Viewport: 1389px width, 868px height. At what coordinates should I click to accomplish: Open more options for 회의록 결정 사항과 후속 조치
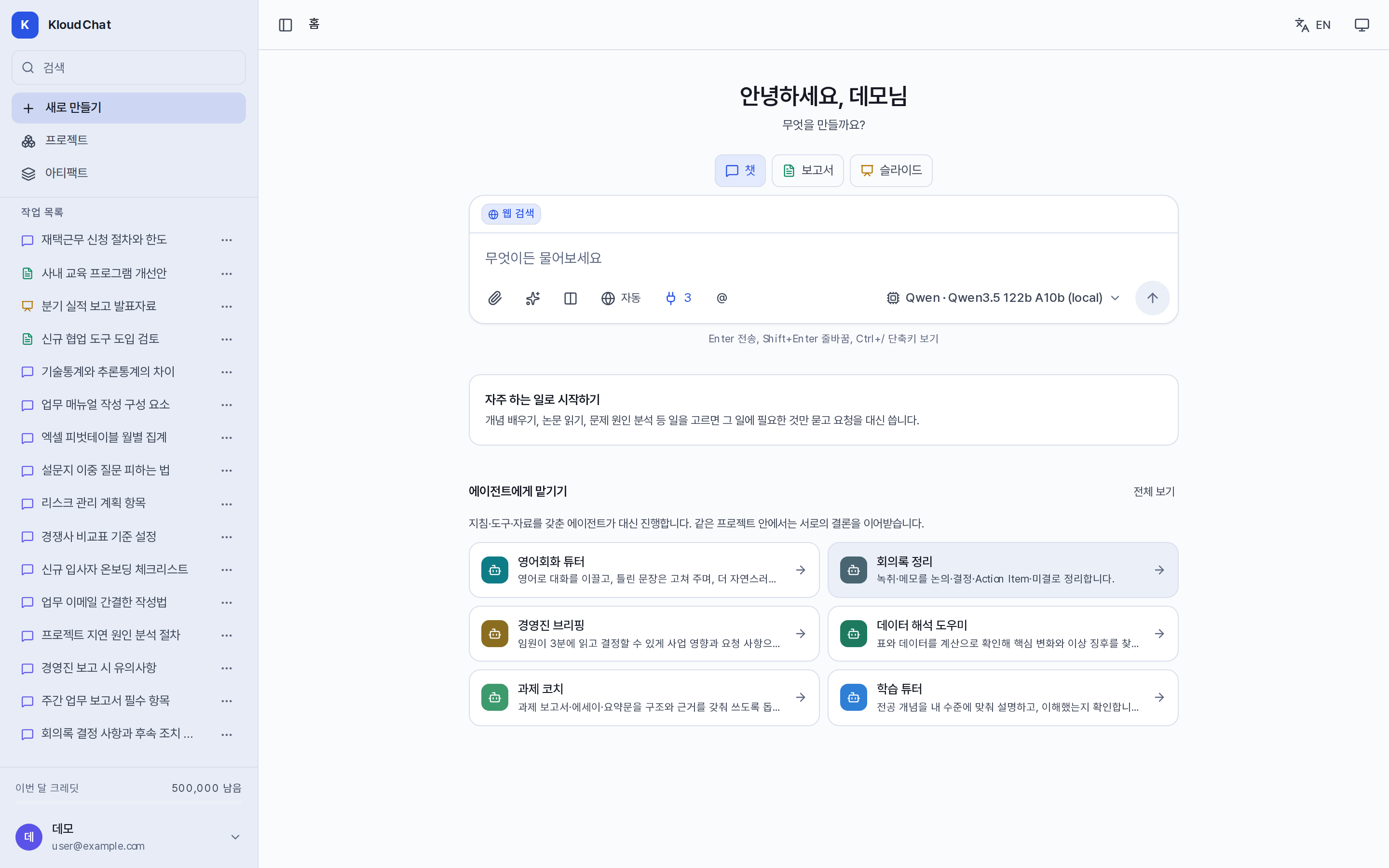[227, 735]
